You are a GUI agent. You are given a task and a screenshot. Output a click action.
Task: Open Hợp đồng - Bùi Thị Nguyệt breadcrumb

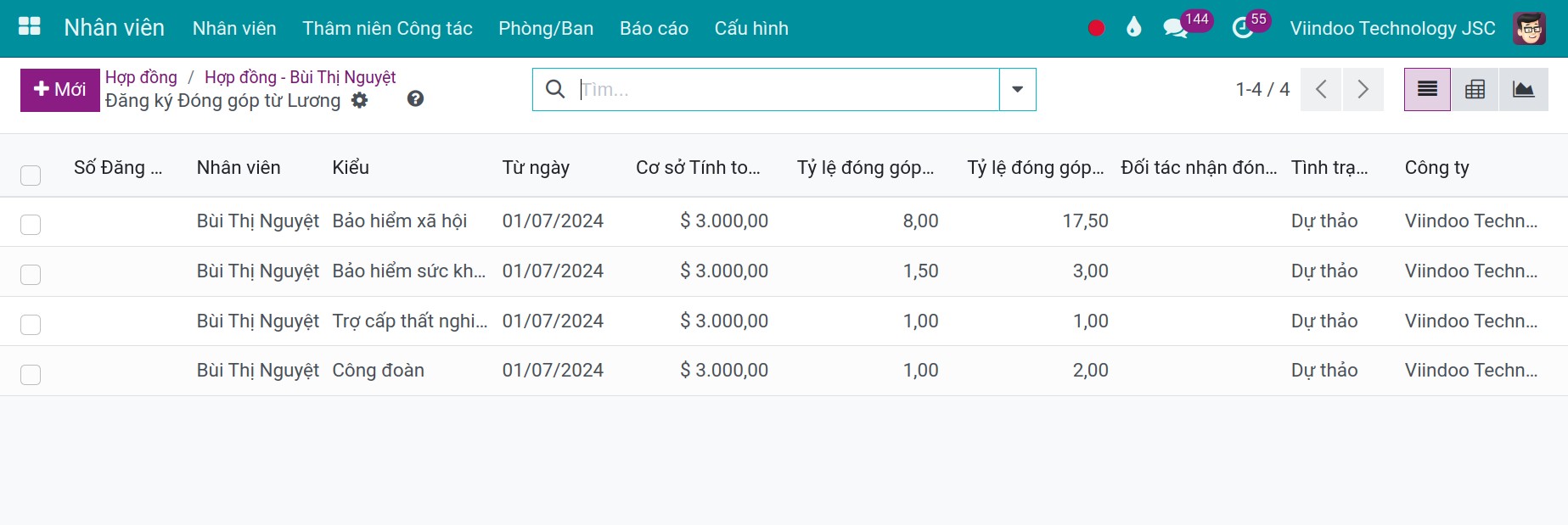pyautogui.click(x=301, y=77)
